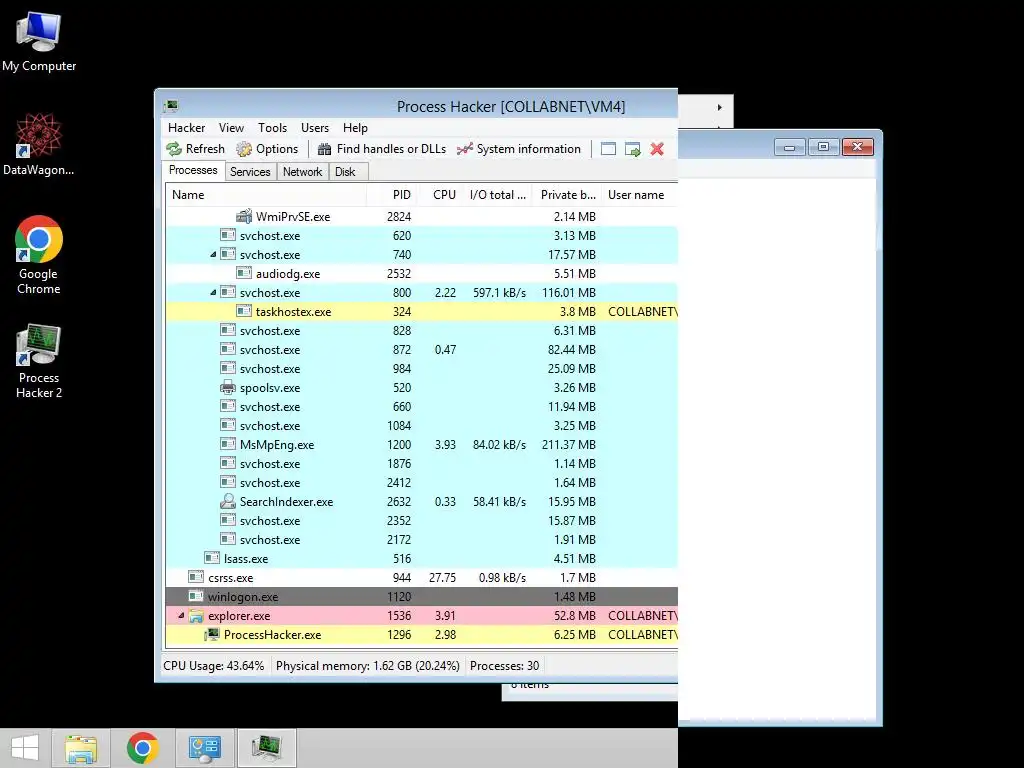Screen dimensions: 1024x768
Task: Open Process Hacker 2 desktop shortcut
Action: [x=39, y=360]
